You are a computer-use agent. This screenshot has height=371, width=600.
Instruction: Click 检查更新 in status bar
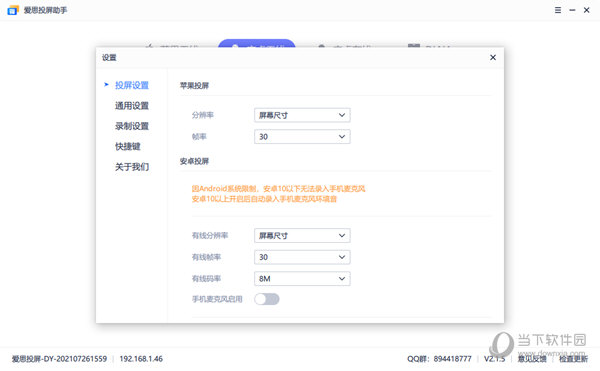[573, 359]
